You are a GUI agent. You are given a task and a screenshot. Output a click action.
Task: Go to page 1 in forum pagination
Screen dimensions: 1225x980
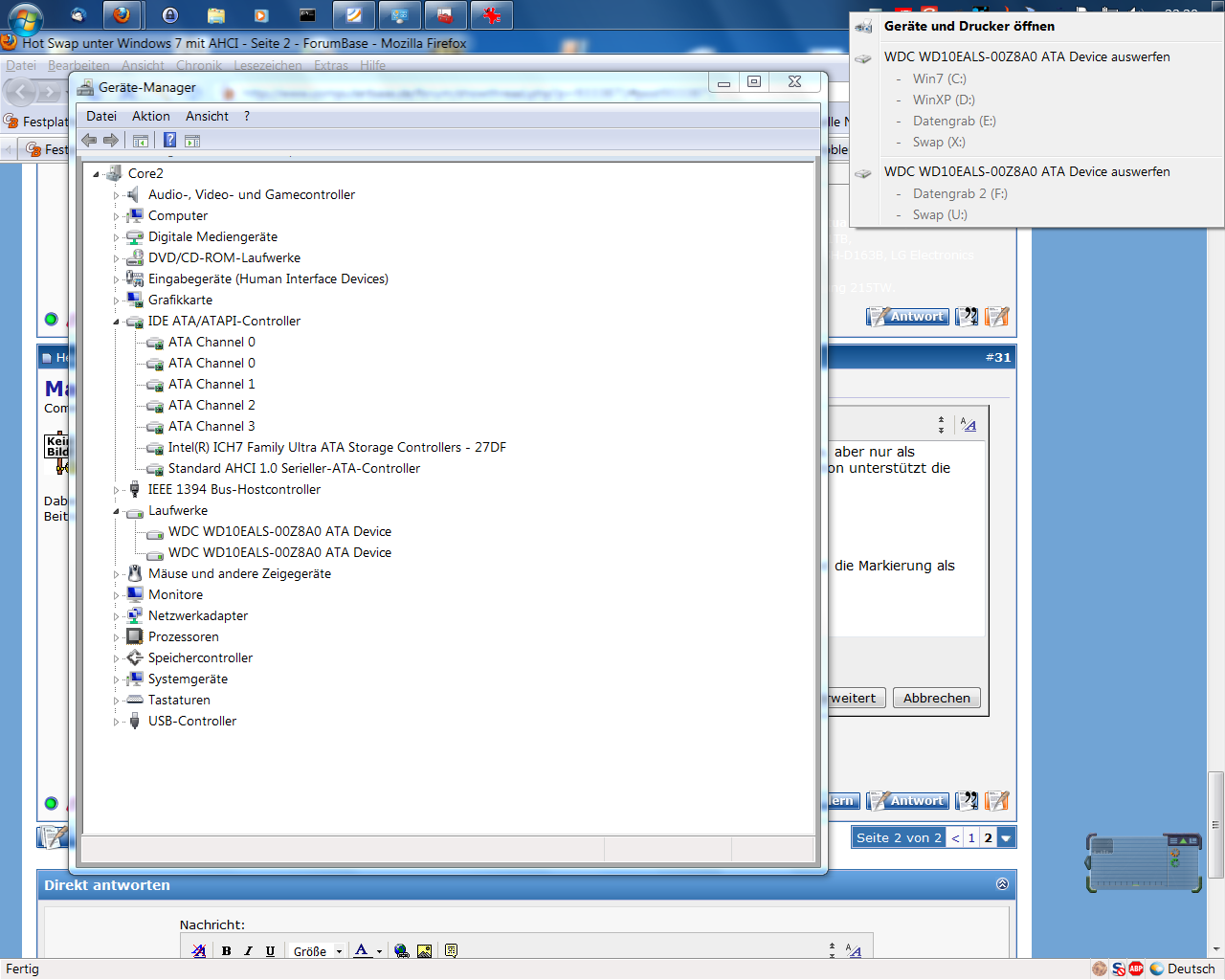[971, 837]
